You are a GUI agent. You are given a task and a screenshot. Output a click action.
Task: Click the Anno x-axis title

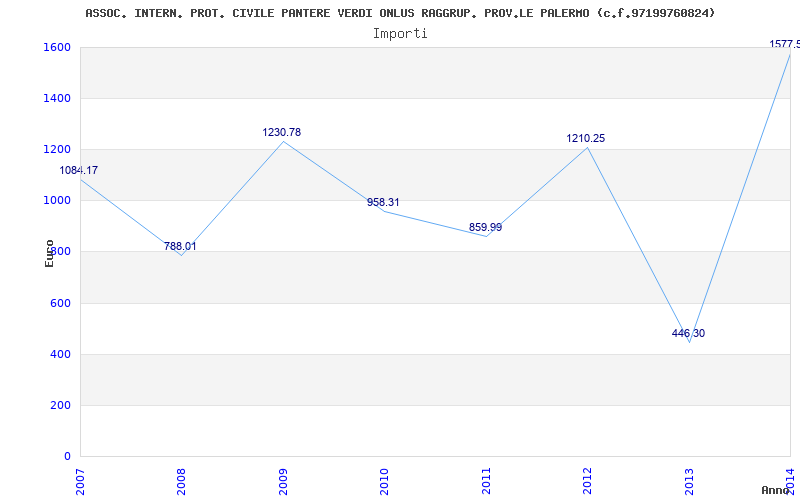tap(774, 490)
